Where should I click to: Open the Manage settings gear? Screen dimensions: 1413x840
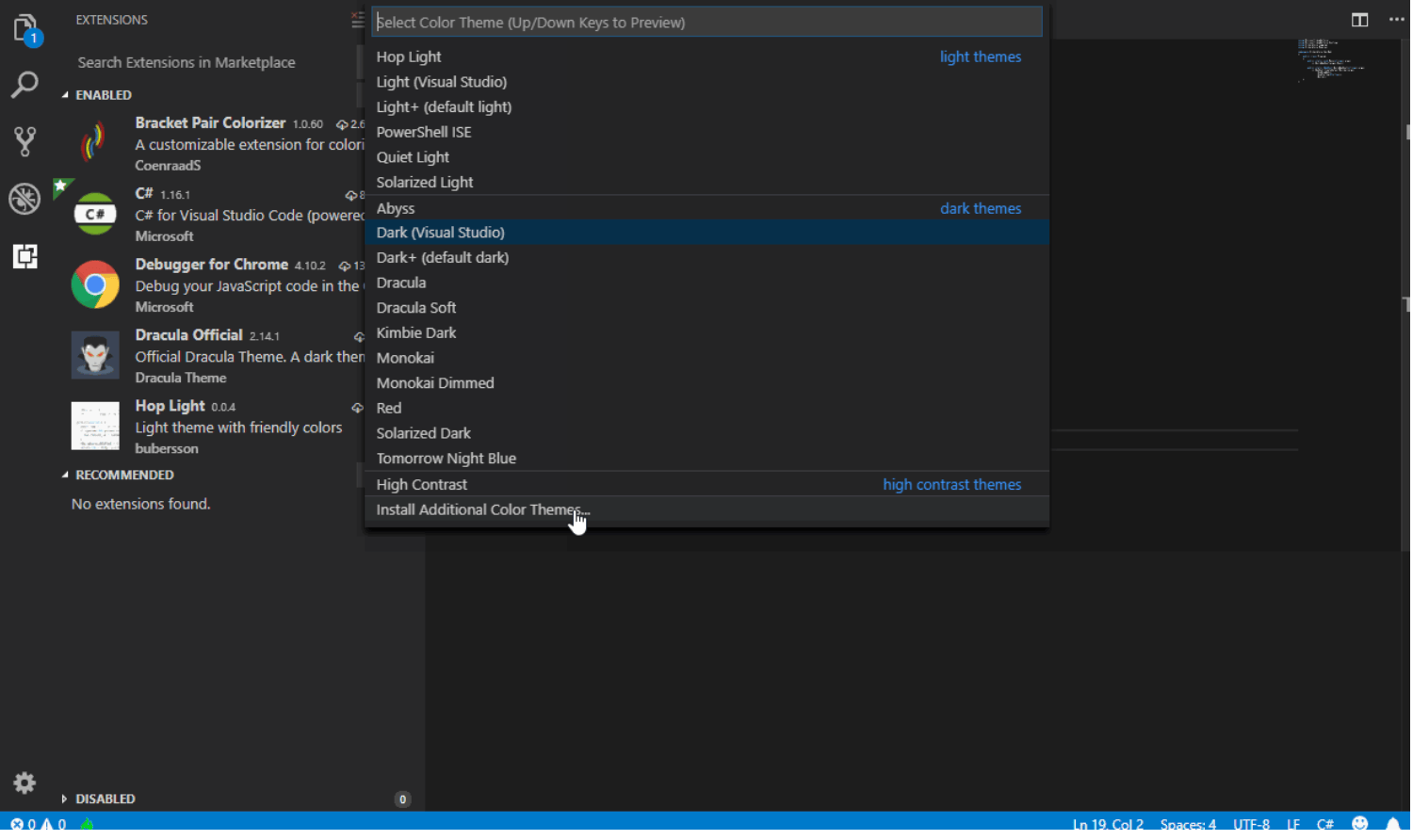pos(24,783)
